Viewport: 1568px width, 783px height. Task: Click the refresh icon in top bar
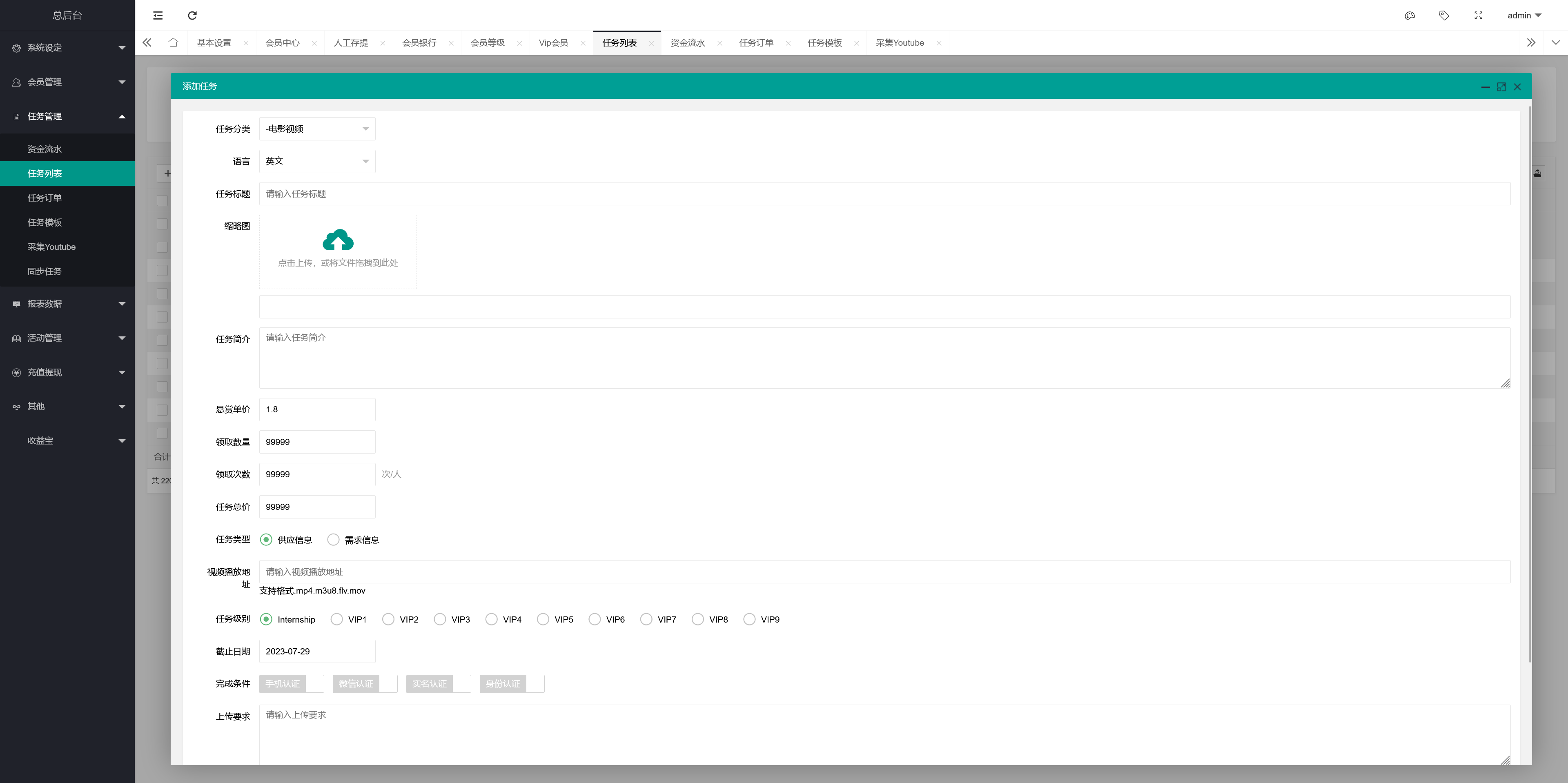click(192, 15)
